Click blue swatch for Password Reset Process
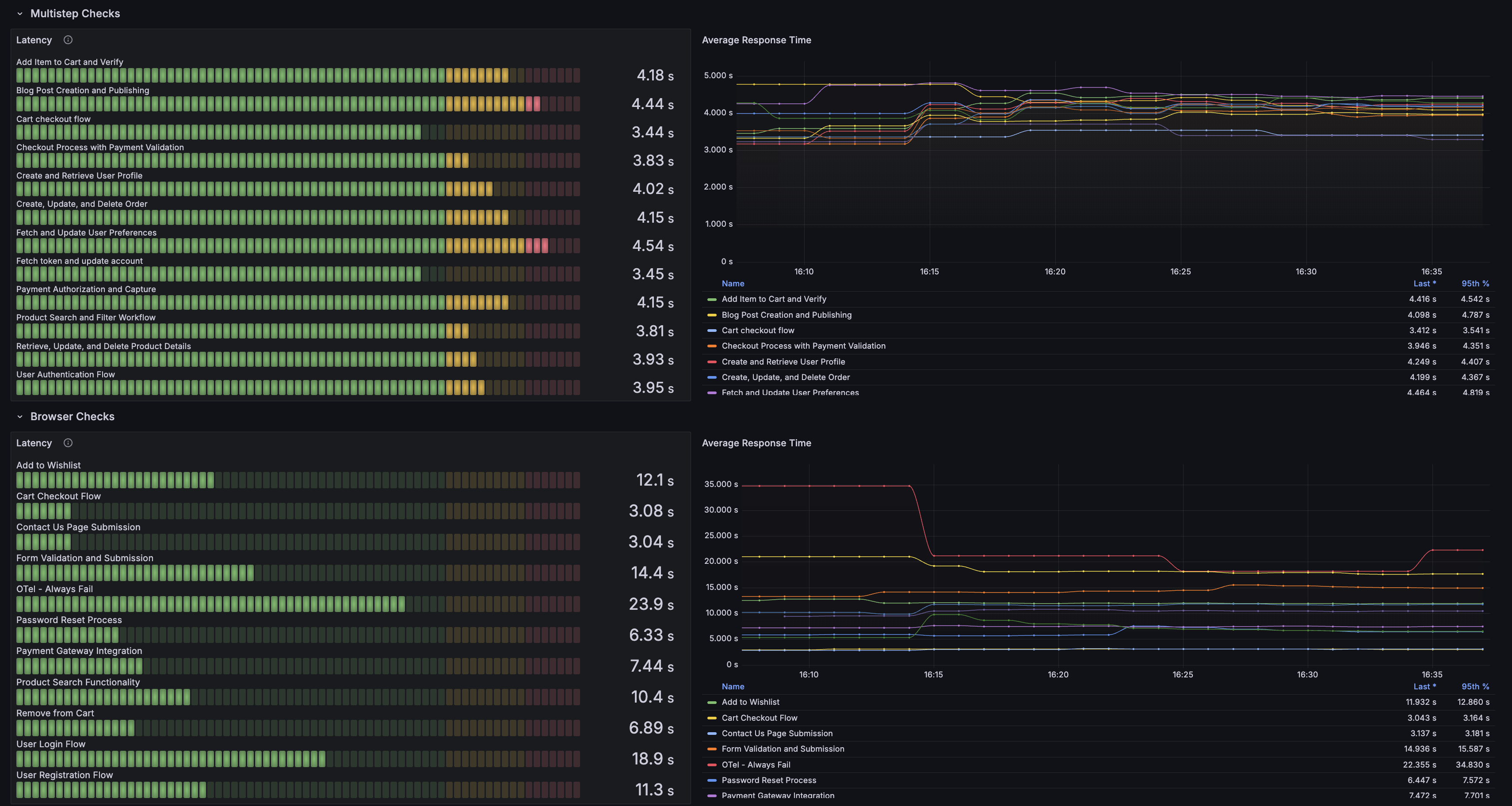Screen dimensions: 1512x806 (711, 780)
